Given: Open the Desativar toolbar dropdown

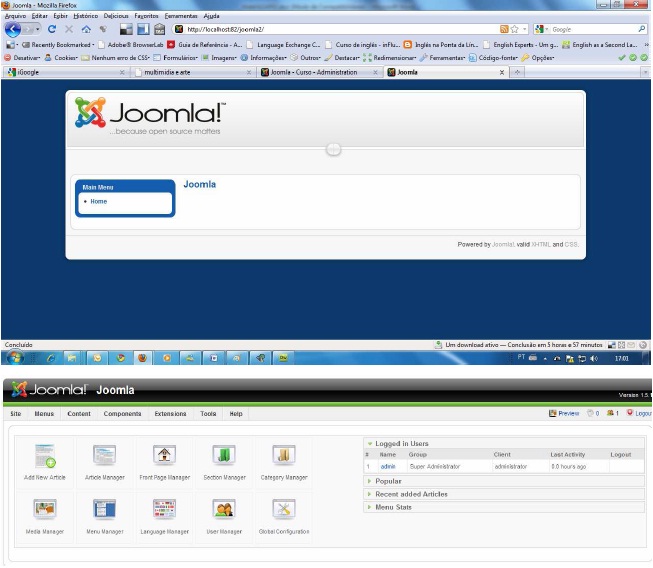Looking at the screenshot, I should (22, 57).
